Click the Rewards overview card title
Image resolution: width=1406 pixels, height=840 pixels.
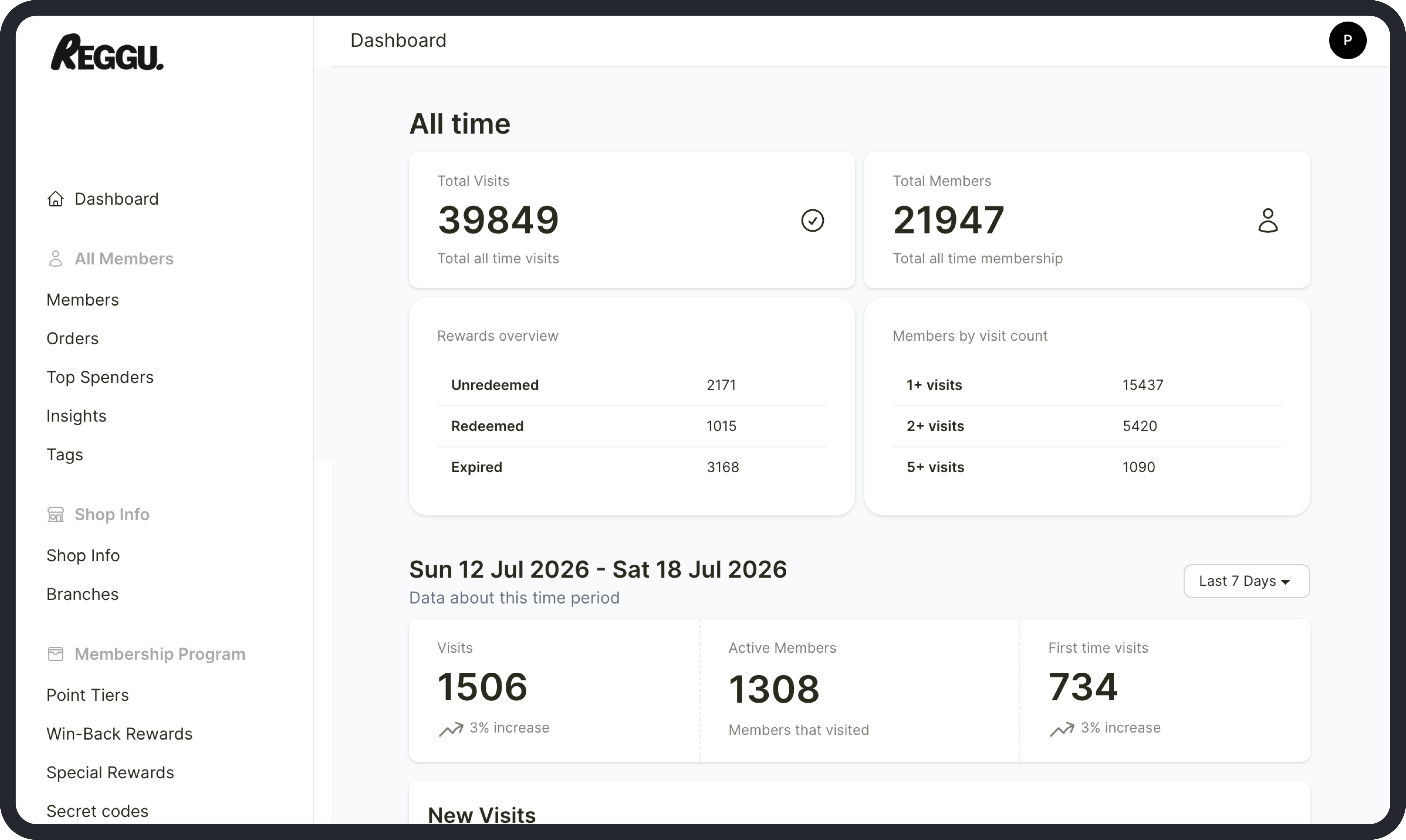(498, 336)
